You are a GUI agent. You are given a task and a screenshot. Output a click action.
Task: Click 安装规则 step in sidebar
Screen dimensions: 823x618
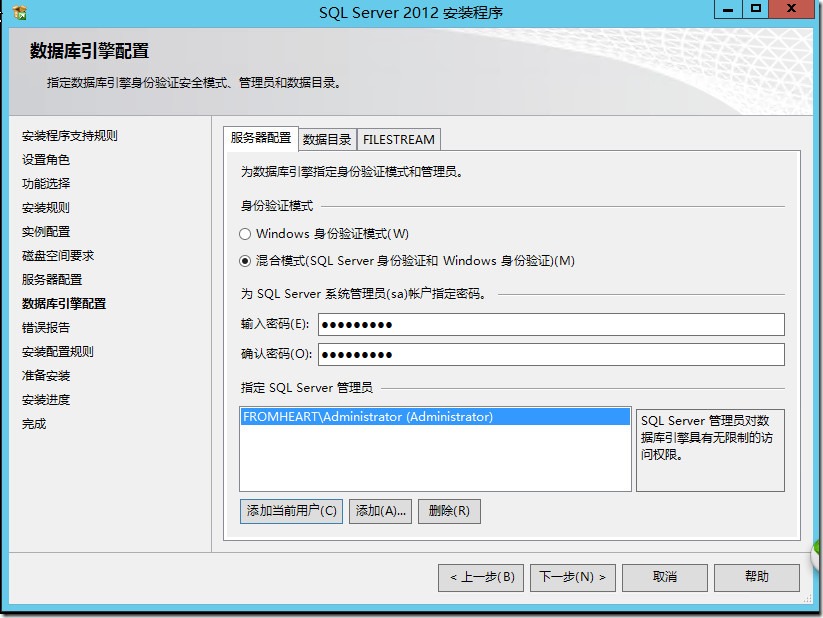(x=46, y=208)
